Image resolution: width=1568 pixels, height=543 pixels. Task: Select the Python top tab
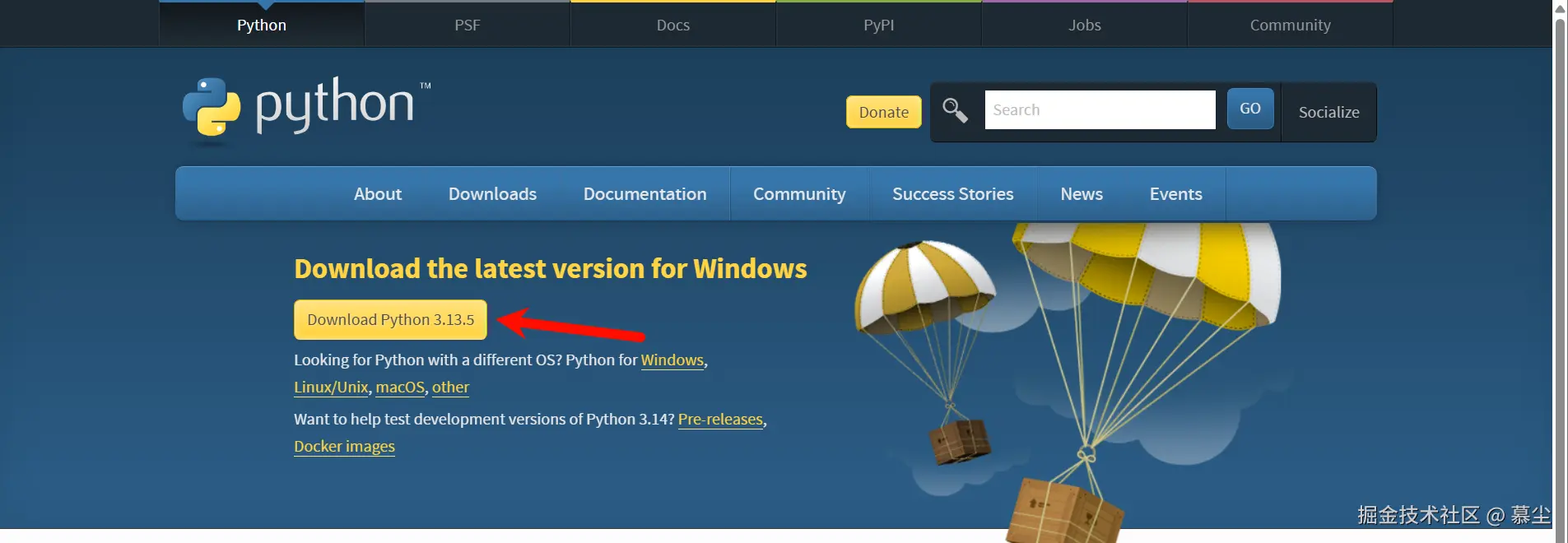pos(262,25)
